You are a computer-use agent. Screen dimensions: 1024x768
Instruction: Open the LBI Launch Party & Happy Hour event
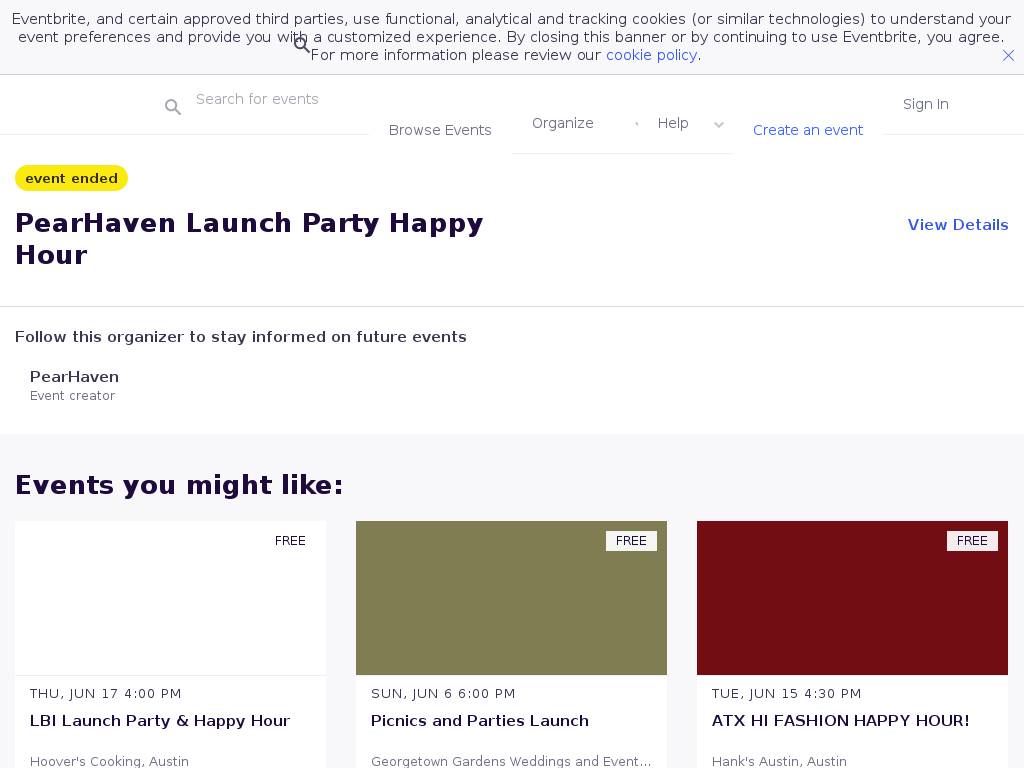(x=160, y=721)
